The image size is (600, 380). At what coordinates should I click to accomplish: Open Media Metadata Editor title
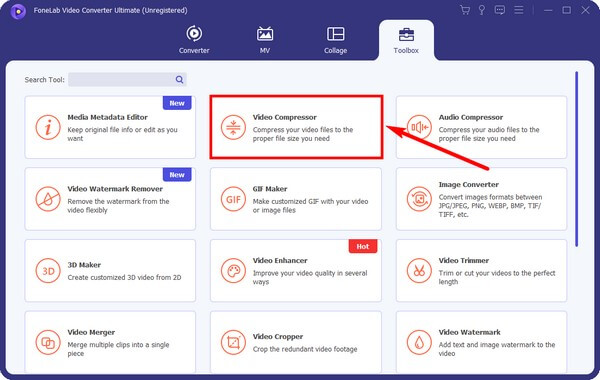tap(108, 117)
